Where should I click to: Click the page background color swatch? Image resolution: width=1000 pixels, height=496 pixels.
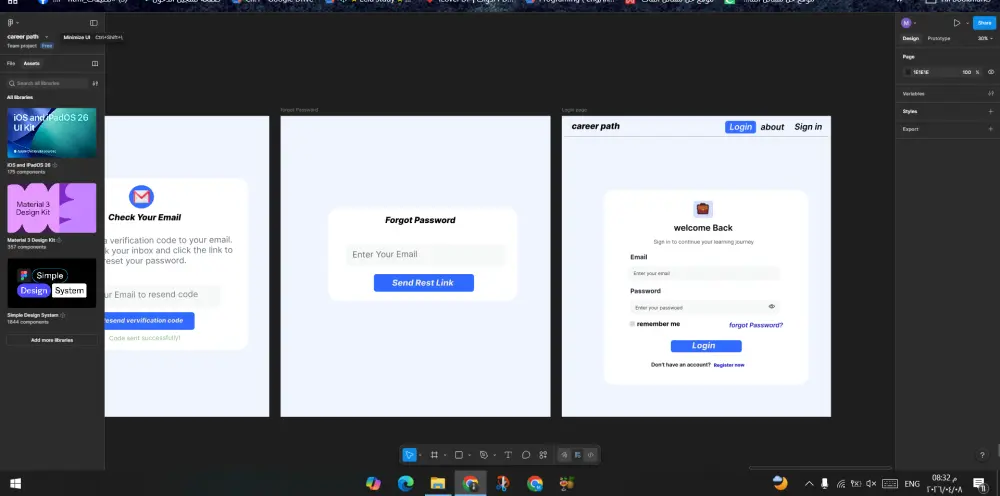coord(908,72)
